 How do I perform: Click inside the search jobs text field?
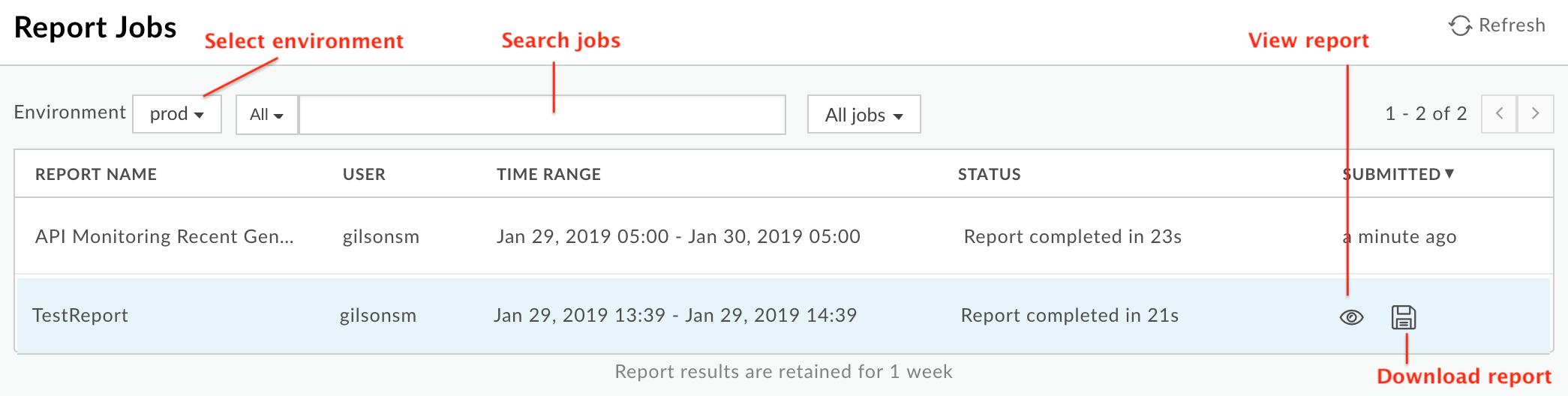coord(542,115)
